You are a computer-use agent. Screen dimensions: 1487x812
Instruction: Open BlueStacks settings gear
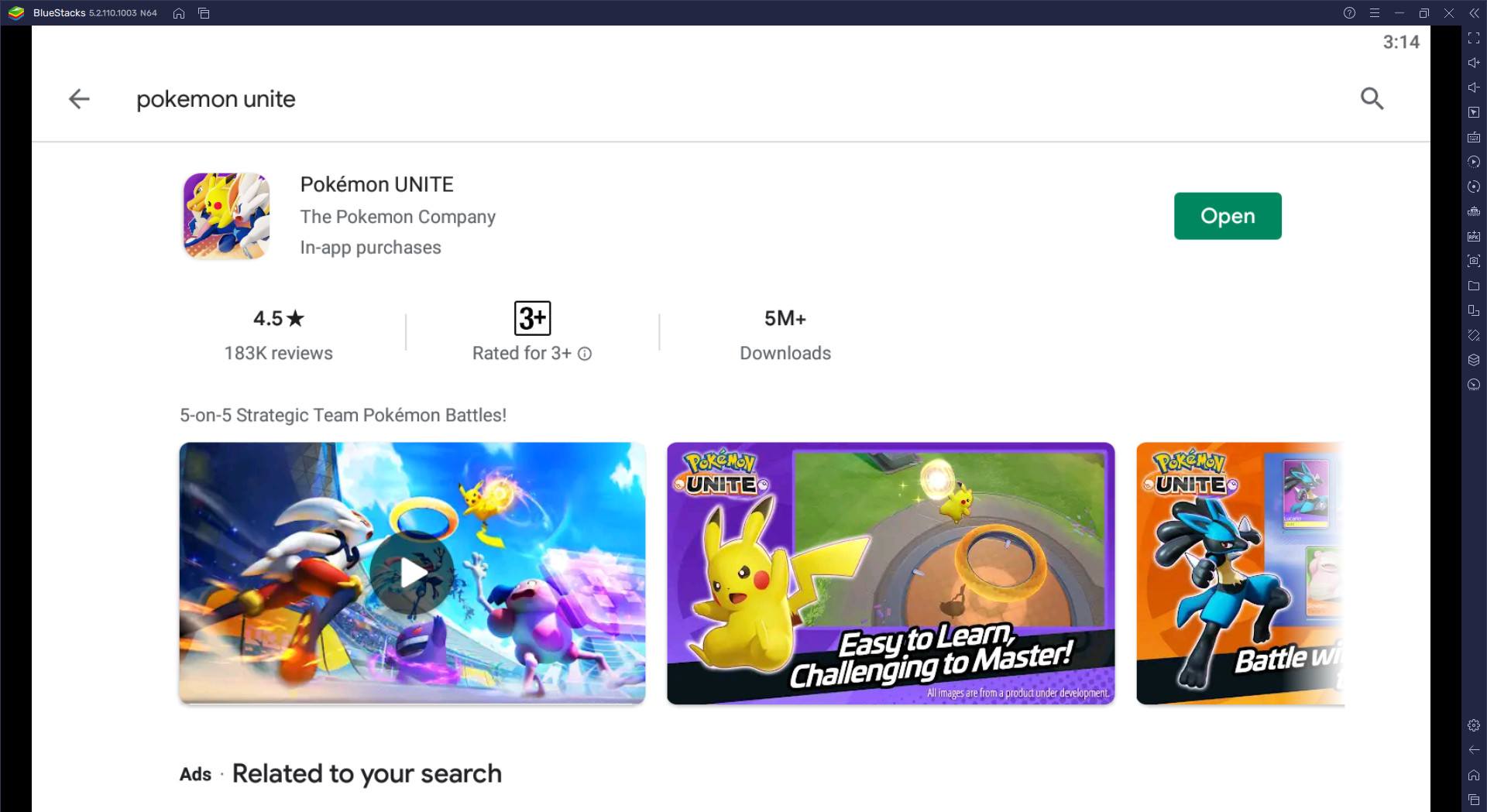tap(1474, 725)
